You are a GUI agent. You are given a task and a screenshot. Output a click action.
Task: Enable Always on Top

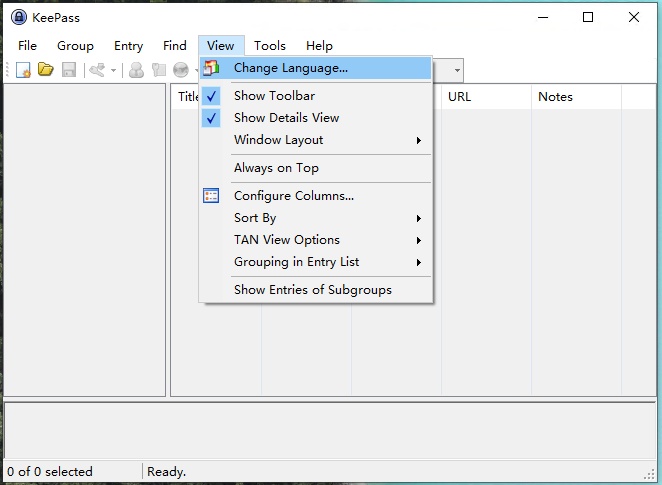tap(276, 168)
